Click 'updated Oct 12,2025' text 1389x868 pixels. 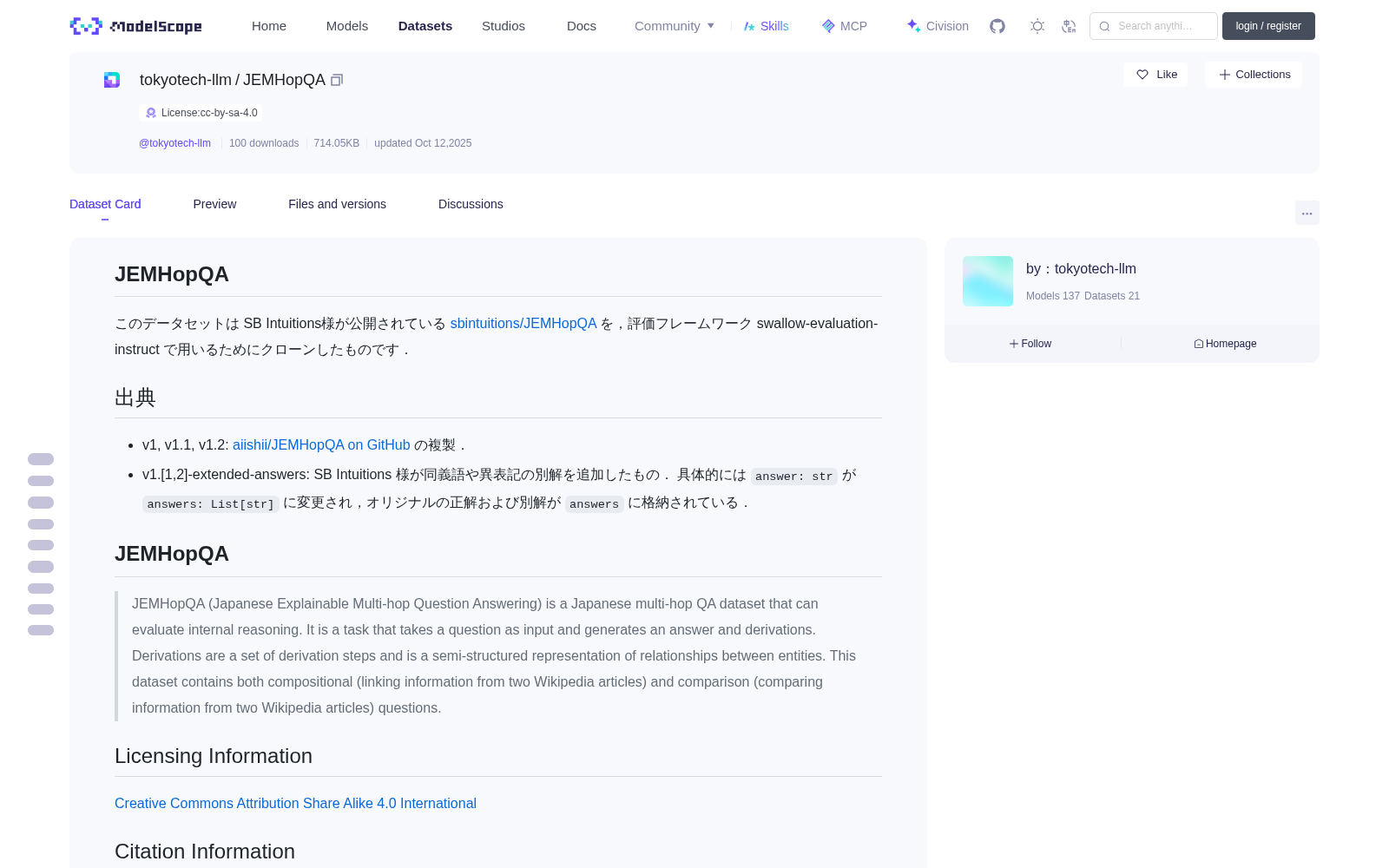[423, 143]
